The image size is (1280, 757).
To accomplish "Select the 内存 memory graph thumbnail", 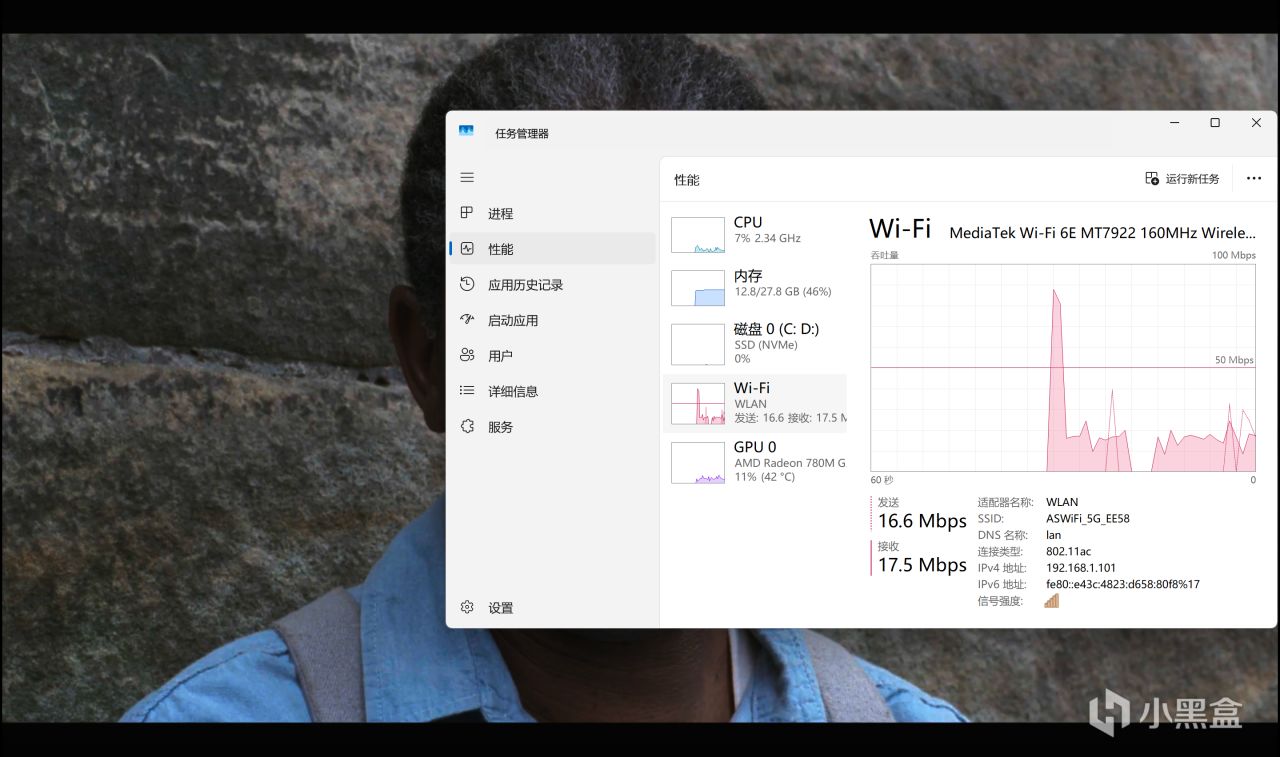I will (698, 288).
